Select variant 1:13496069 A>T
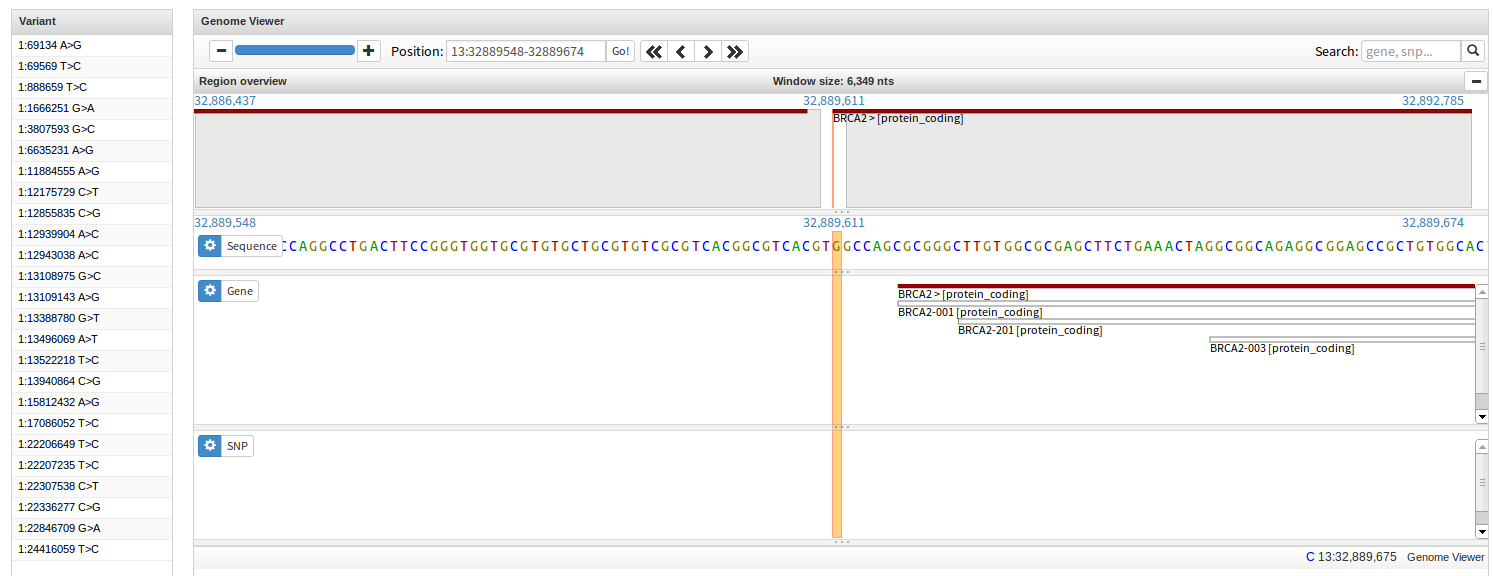 point(92,339)
